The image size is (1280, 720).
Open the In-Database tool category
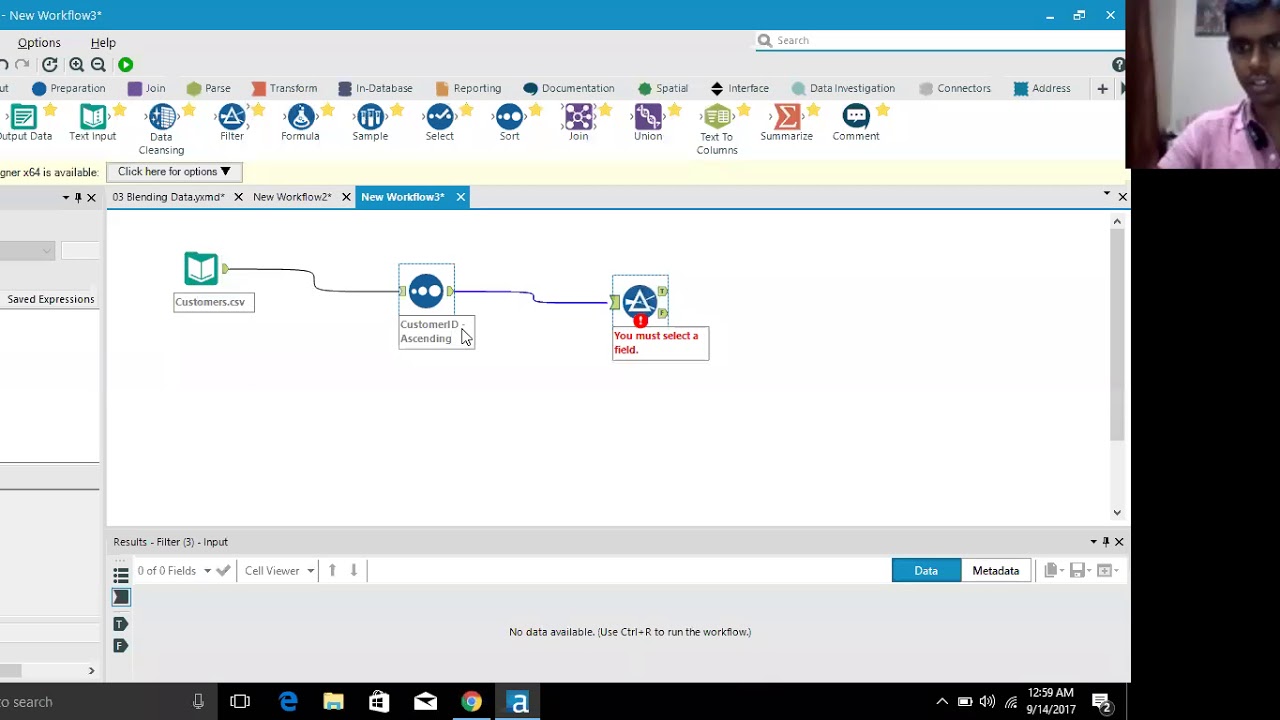point(375,88)
